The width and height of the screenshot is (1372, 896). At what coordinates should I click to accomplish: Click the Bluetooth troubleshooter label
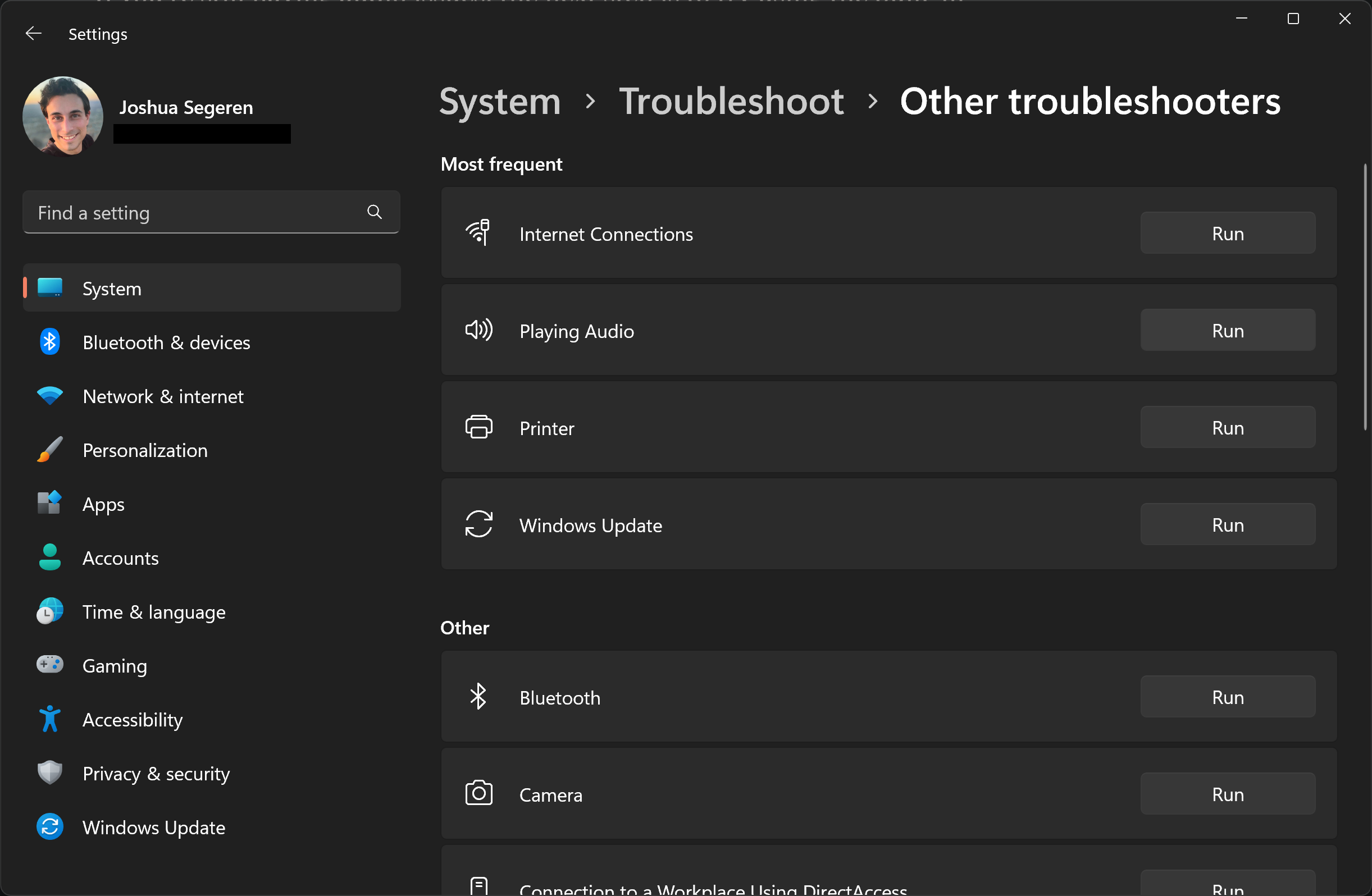[560, 698]
